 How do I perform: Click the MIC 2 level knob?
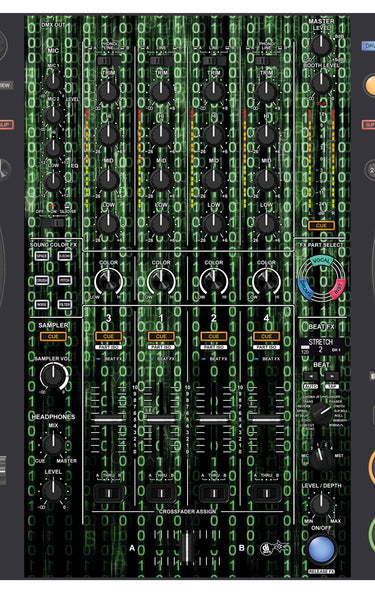(x=53, y=115)
